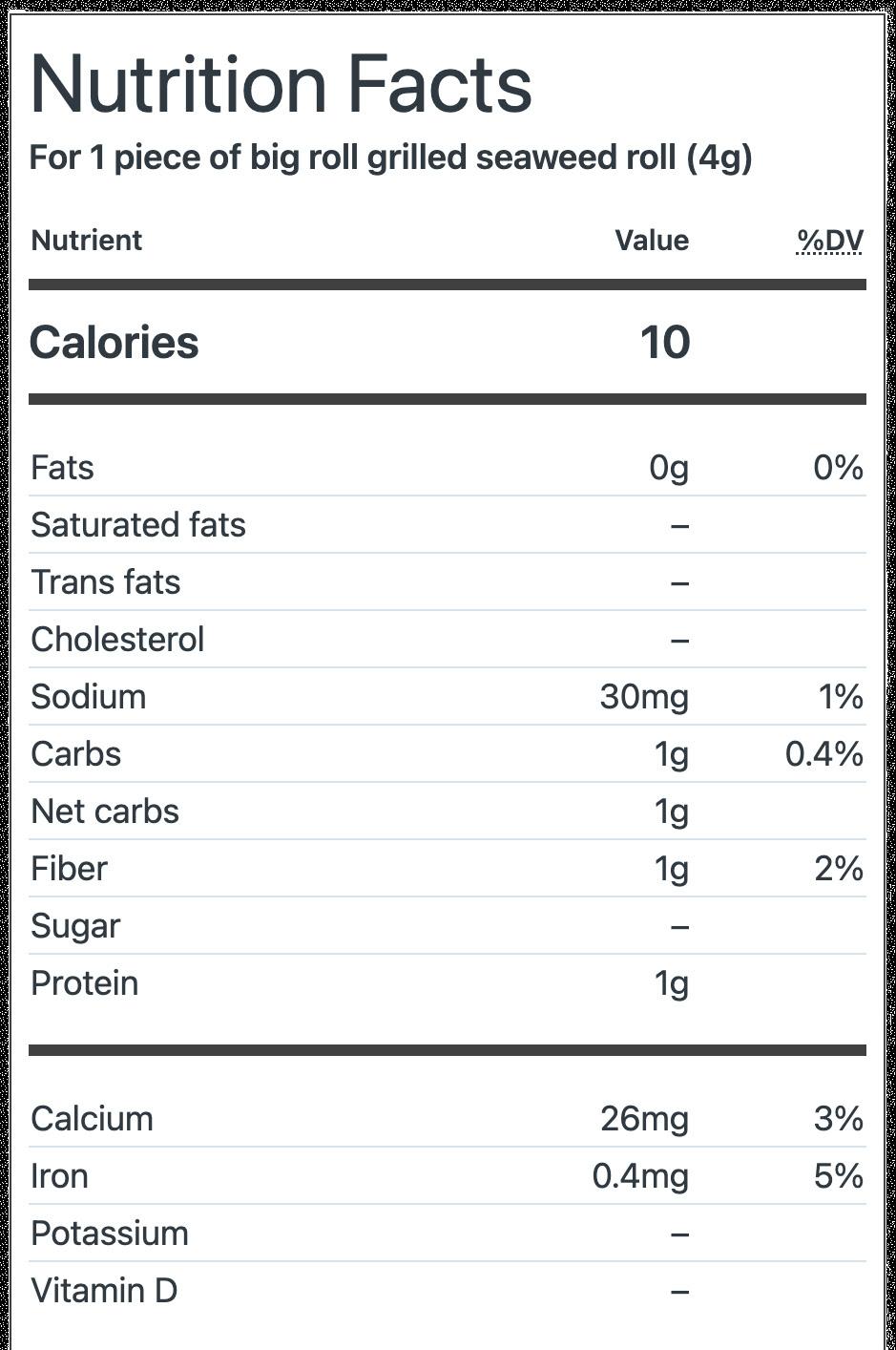
Task: Click the Vitamin D row label
Action: point(104,1291)
